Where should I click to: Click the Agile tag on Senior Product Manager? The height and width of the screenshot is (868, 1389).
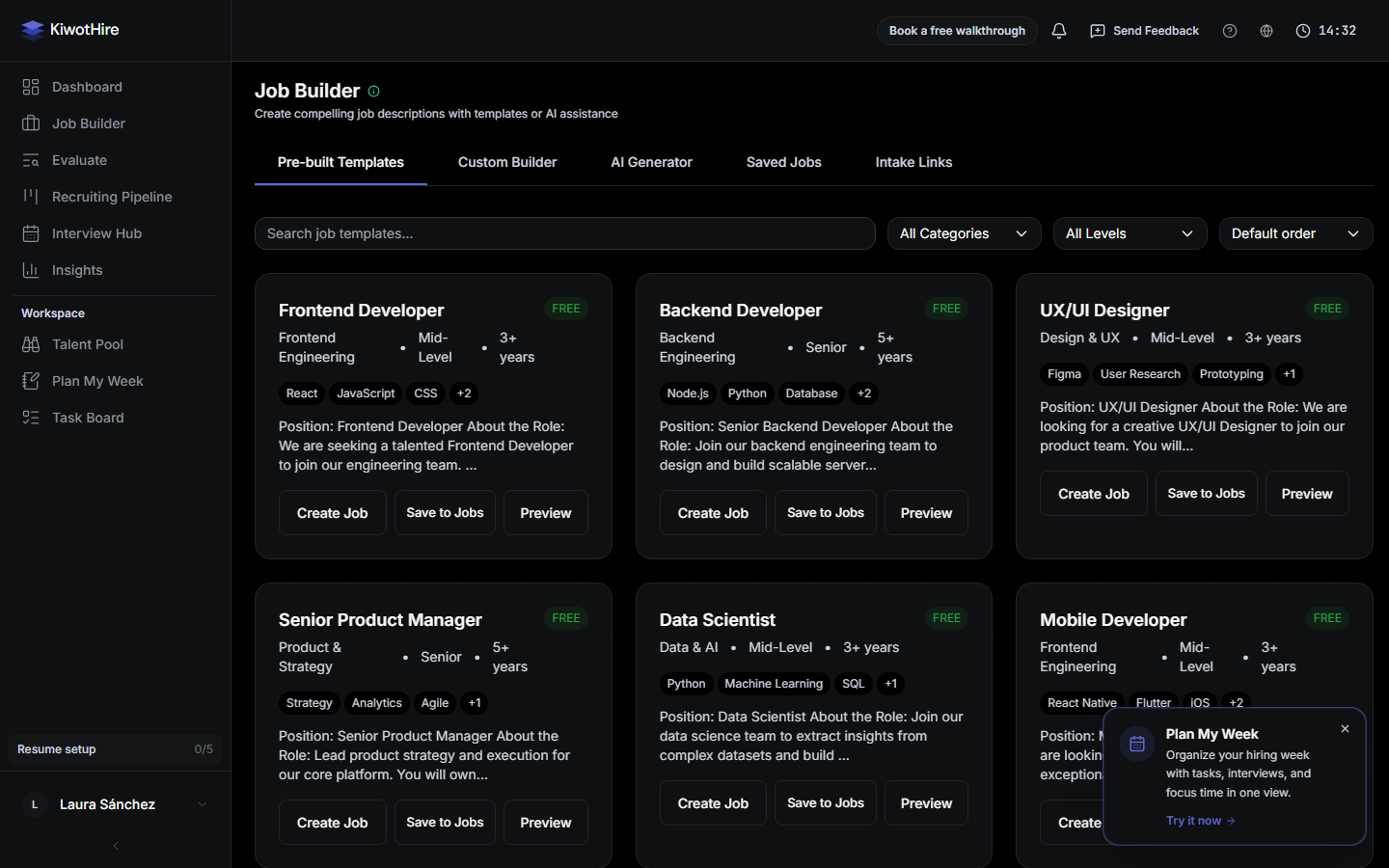[435, 703]
